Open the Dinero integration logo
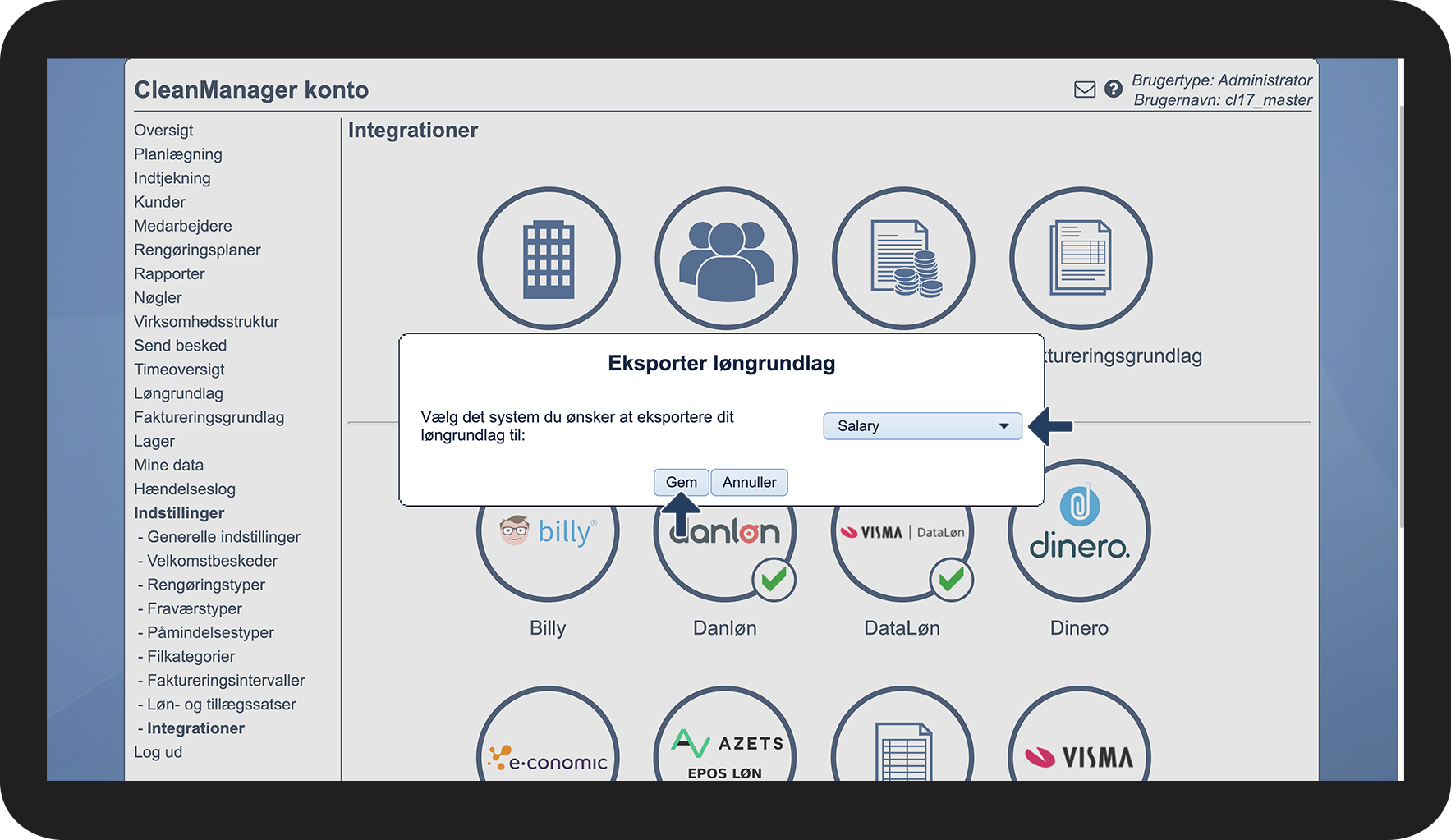 click(x=1079, y=530)
